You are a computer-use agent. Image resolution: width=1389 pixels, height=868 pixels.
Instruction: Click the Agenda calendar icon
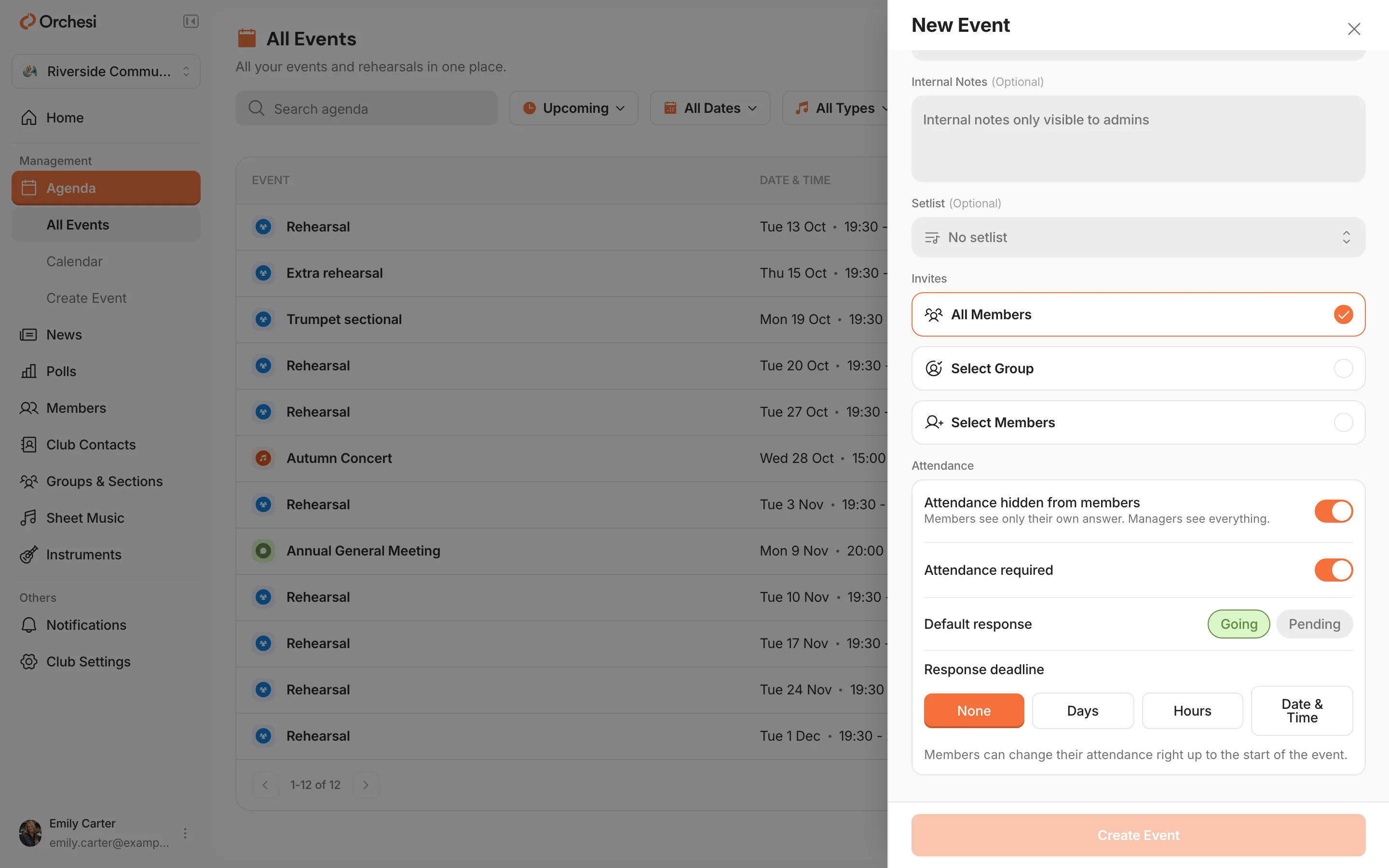(29, 188)
